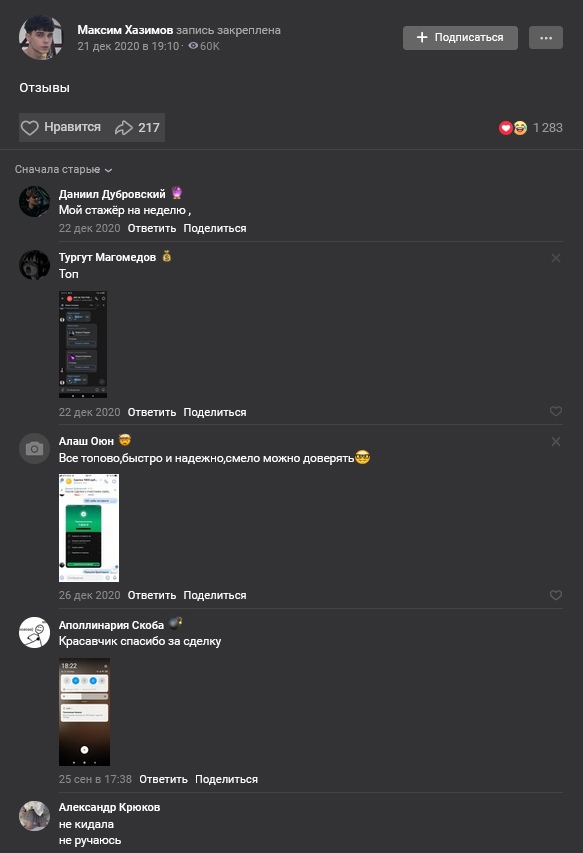Viewport: 583px width, 853px height.
Task: Open Александр Крюков's profile name link
Action: [109, 807]
